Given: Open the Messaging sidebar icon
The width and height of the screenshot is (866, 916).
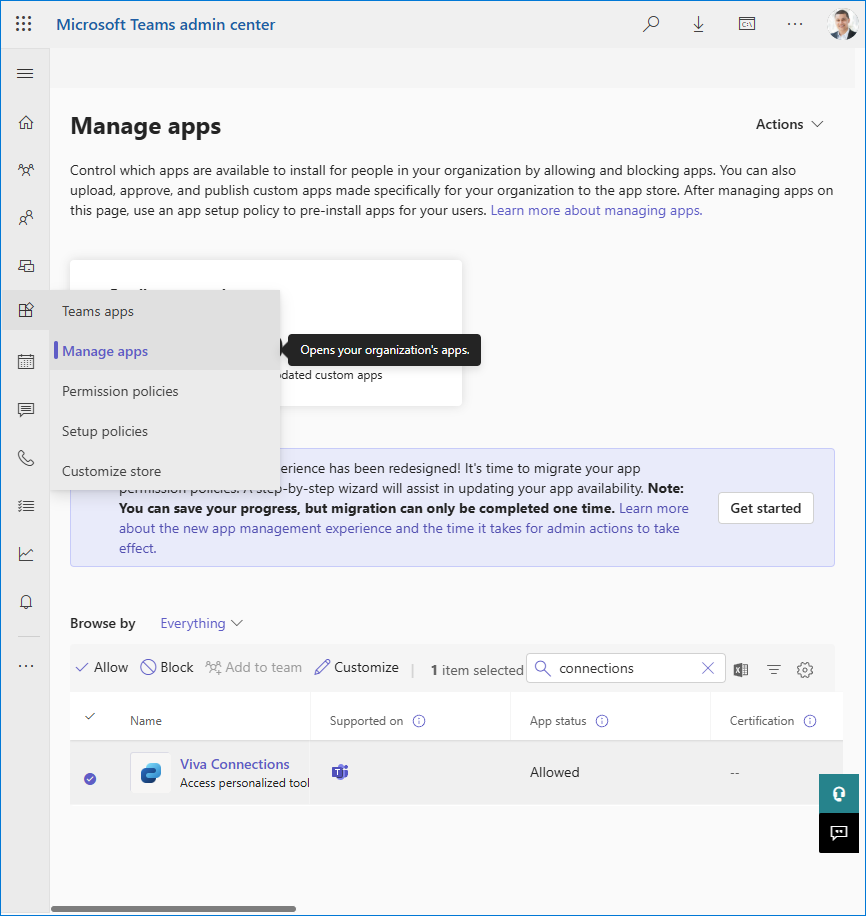Looking at the screenshot, I should click(x=26, y=410).
